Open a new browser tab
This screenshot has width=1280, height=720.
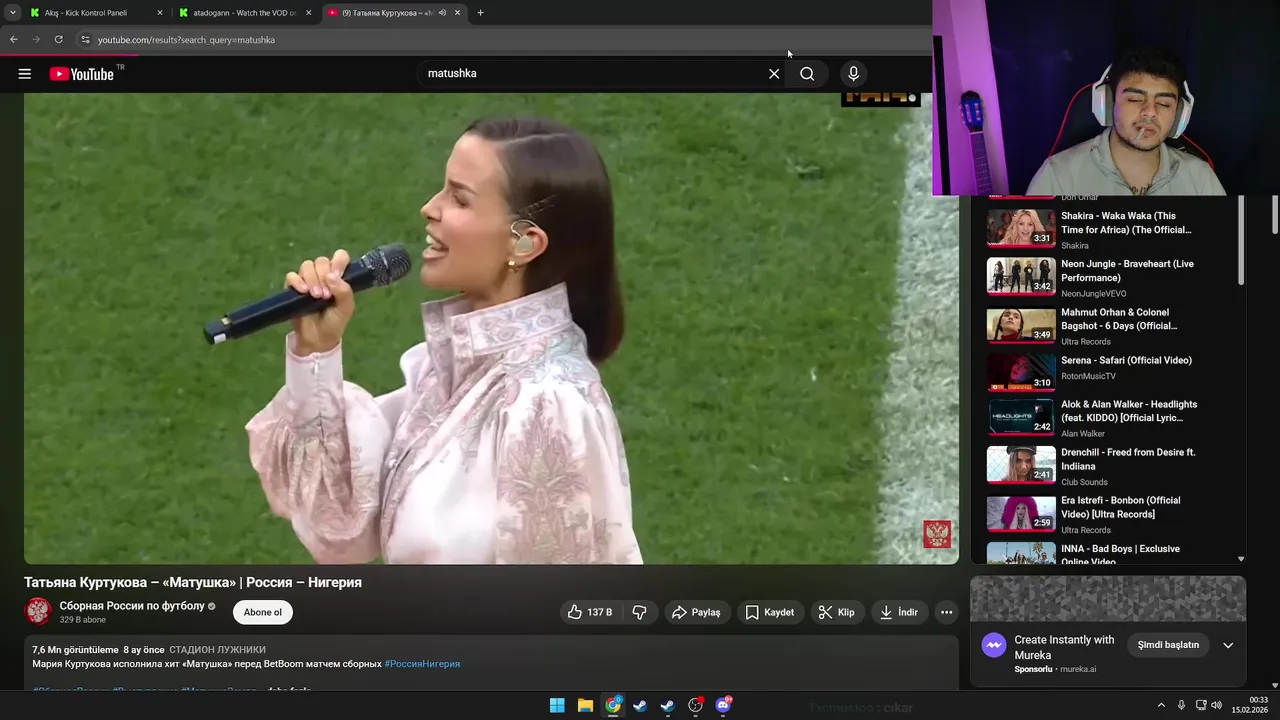480,13
